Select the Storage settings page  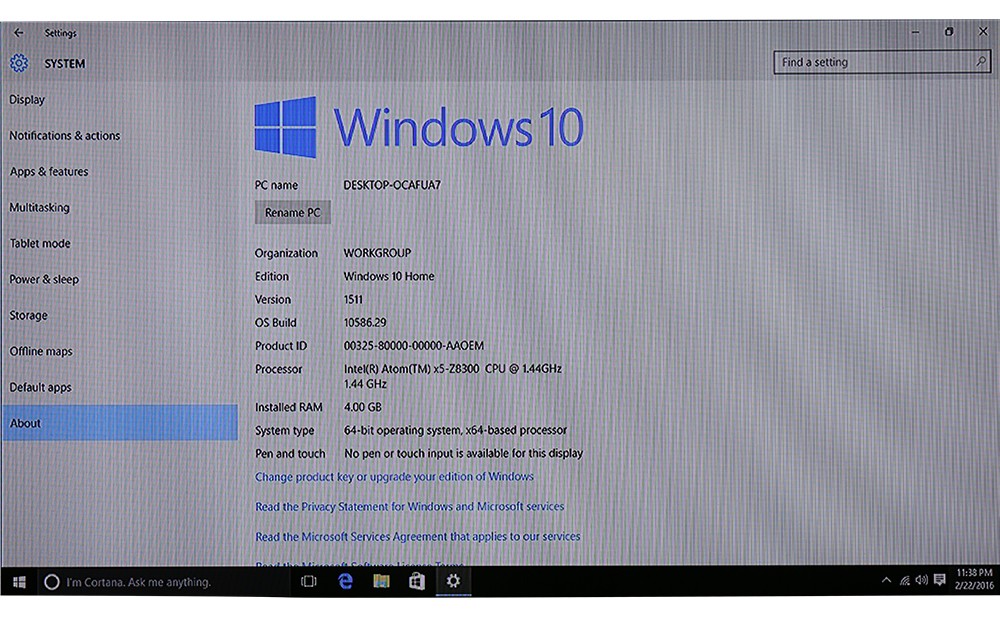click(x=28, y=316)
